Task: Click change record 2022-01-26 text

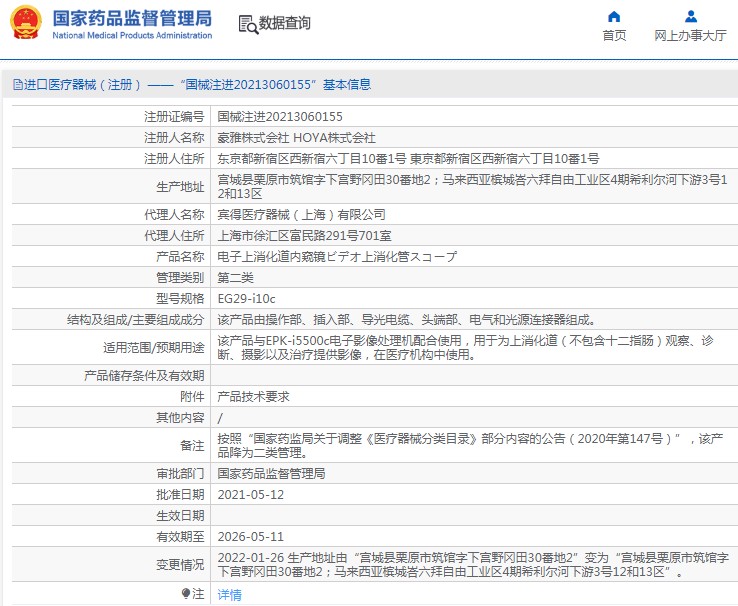Action: tap(473, 565)
